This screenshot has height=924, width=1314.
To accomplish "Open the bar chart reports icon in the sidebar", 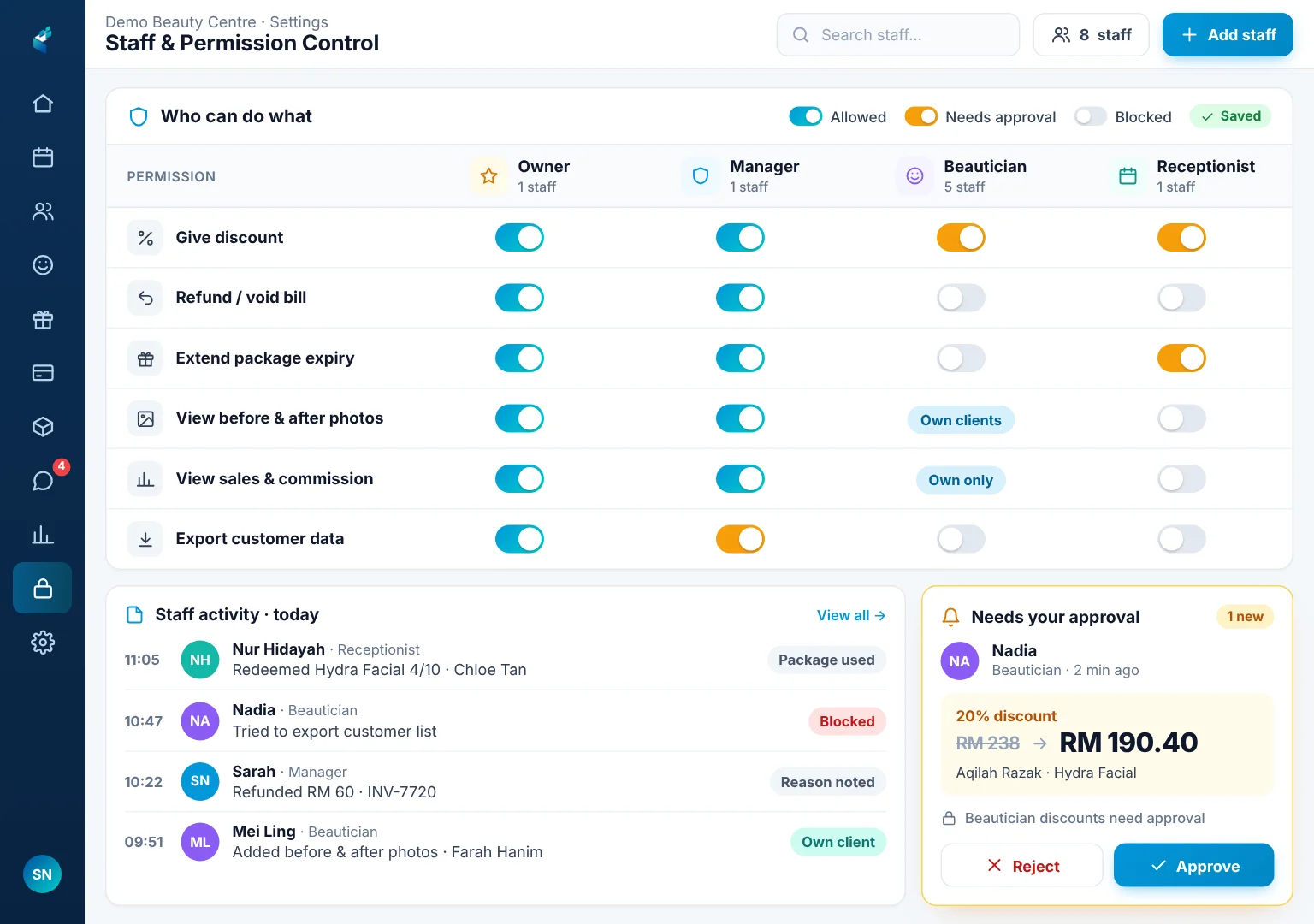I will coord(43,535).
